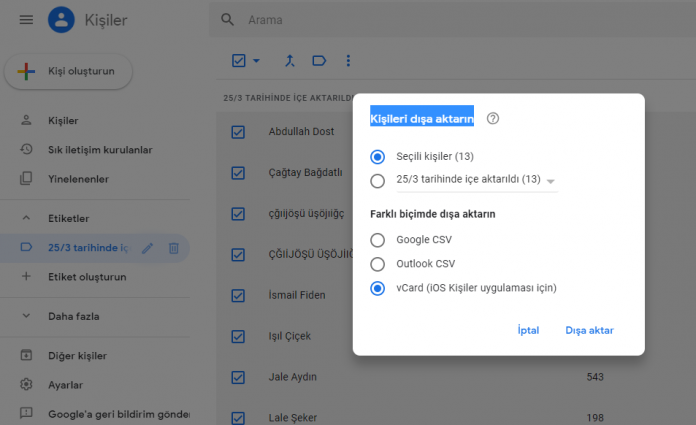Click the pencil edit label icon

tap(147, 248)
